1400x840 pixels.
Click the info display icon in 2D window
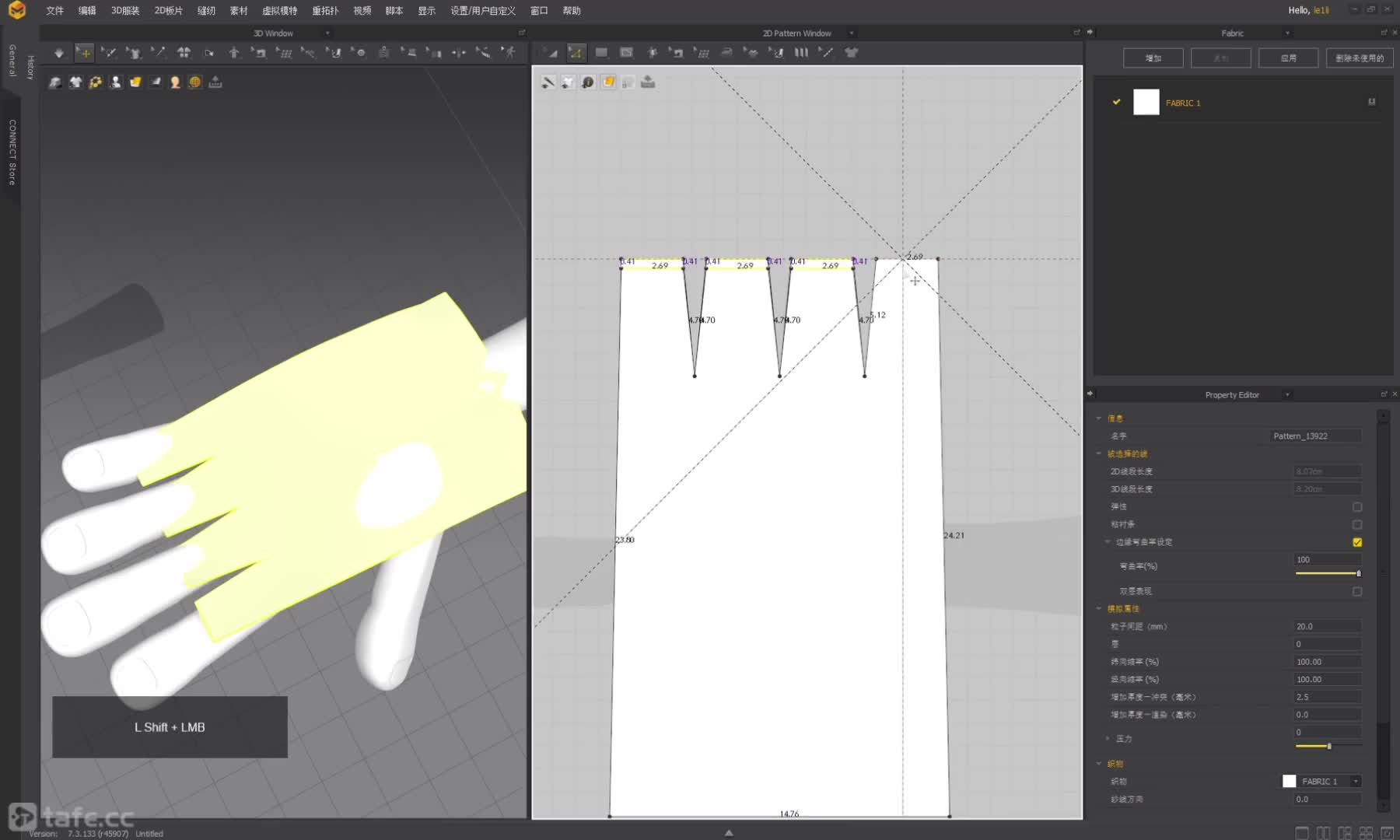[x=588, y=82]
